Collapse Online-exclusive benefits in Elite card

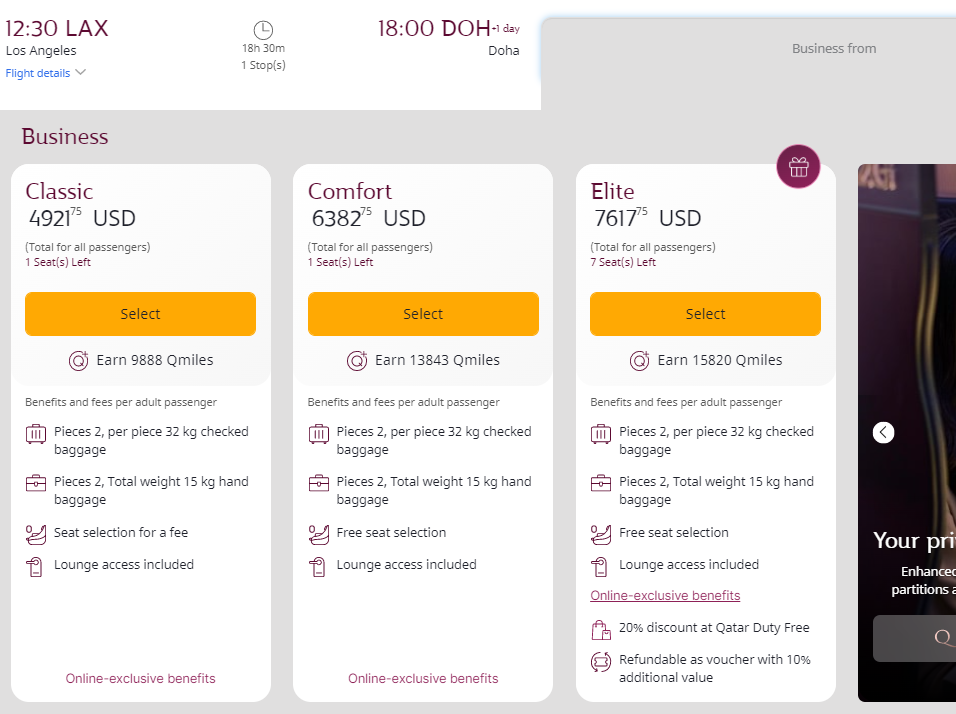(x=665, y=596)
